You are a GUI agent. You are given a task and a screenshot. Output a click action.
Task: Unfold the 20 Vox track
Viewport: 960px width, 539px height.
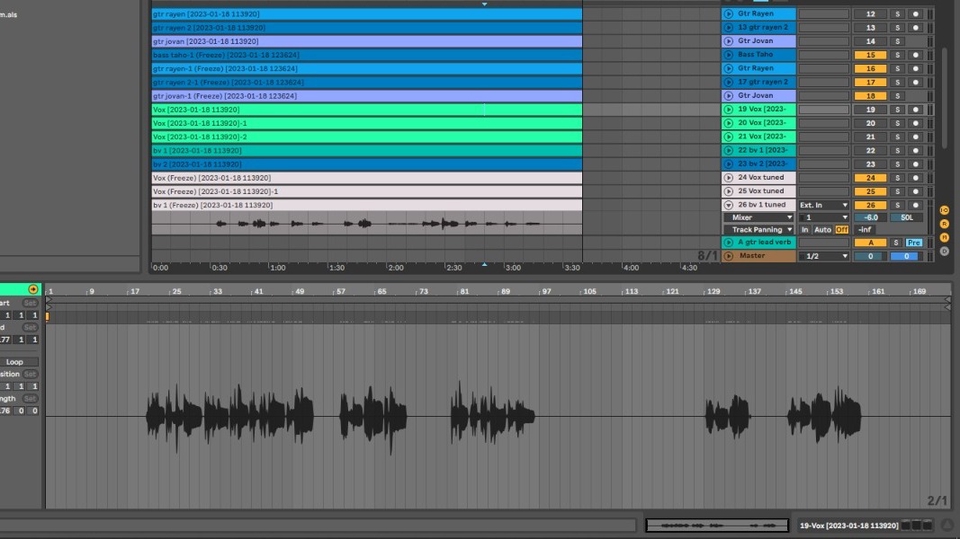tap(728, 123)
